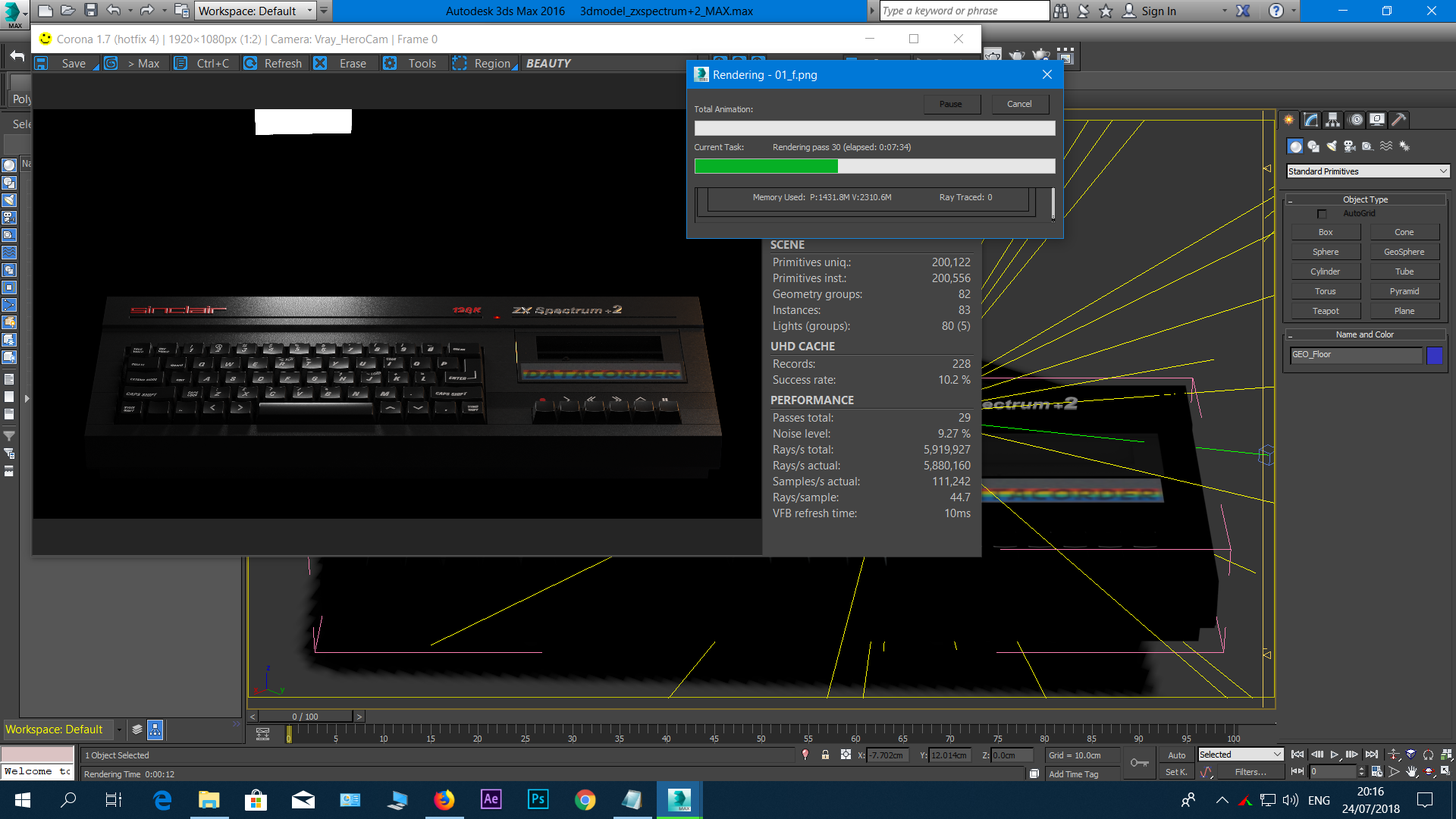Toggle Auto Key mode
The image size is (1456, 819).
coord(1177,755)
